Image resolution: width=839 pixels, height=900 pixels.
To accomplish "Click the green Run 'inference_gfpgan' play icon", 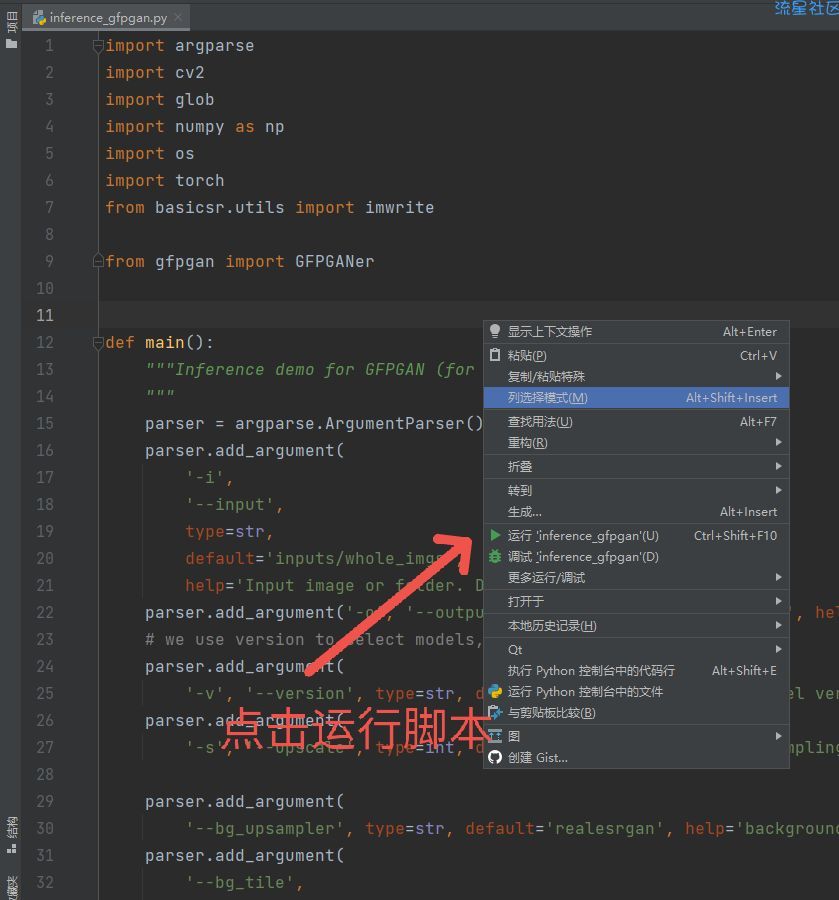I will point(495,536).
